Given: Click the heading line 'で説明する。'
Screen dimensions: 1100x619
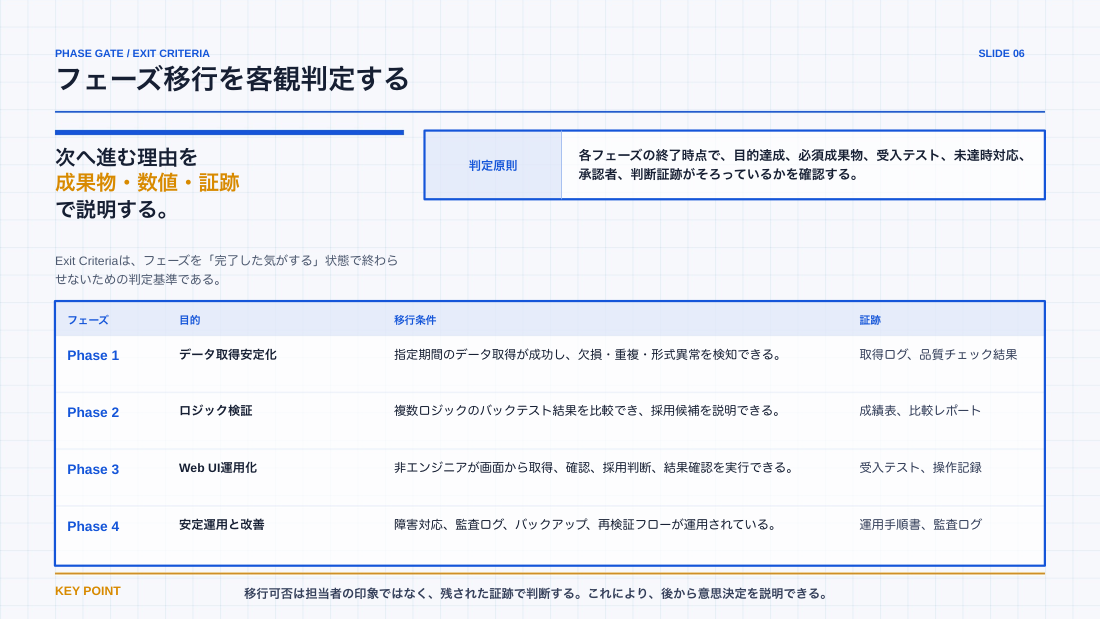Looking at the screenshot, I should [x=112, y=209].
